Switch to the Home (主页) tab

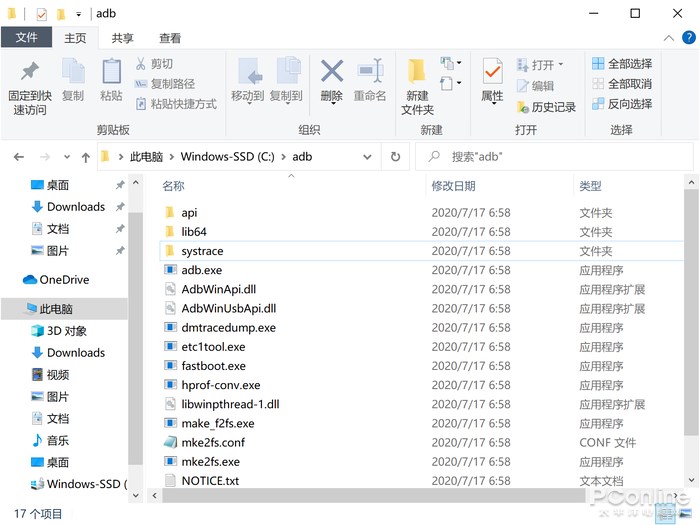click(75, 38)
